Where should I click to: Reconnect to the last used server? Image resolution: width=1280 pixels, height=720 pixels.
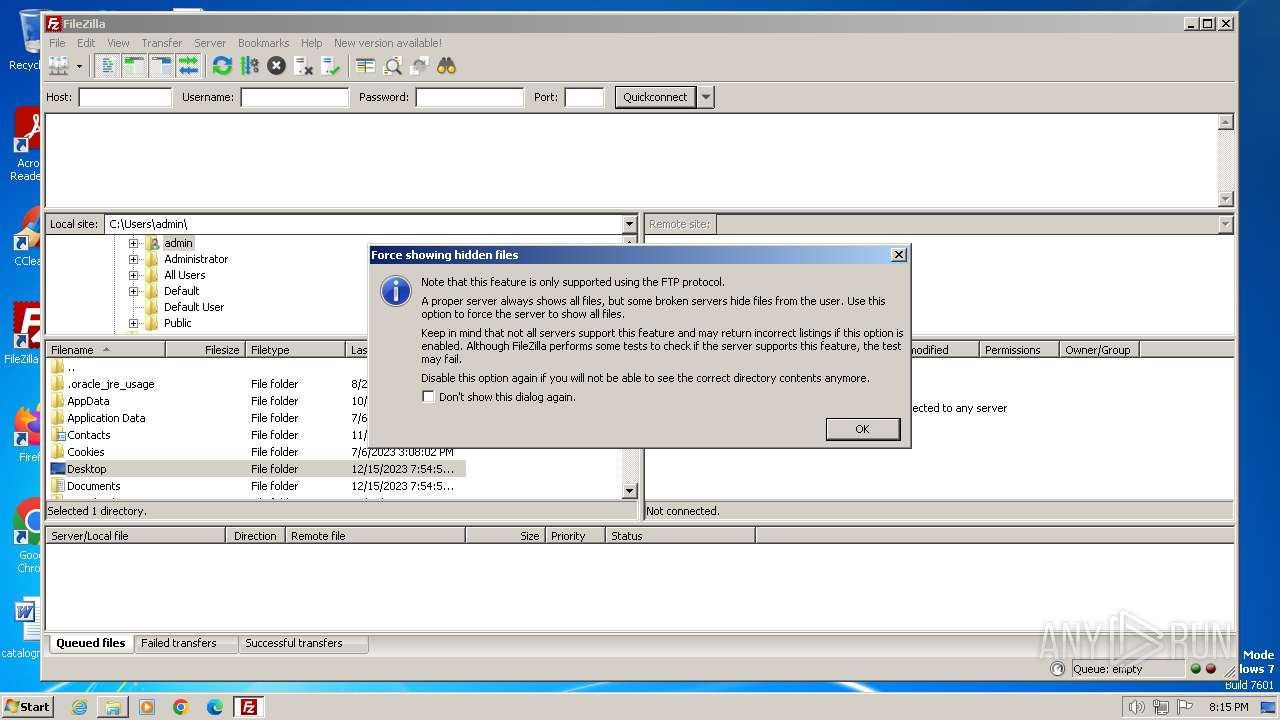331,66
